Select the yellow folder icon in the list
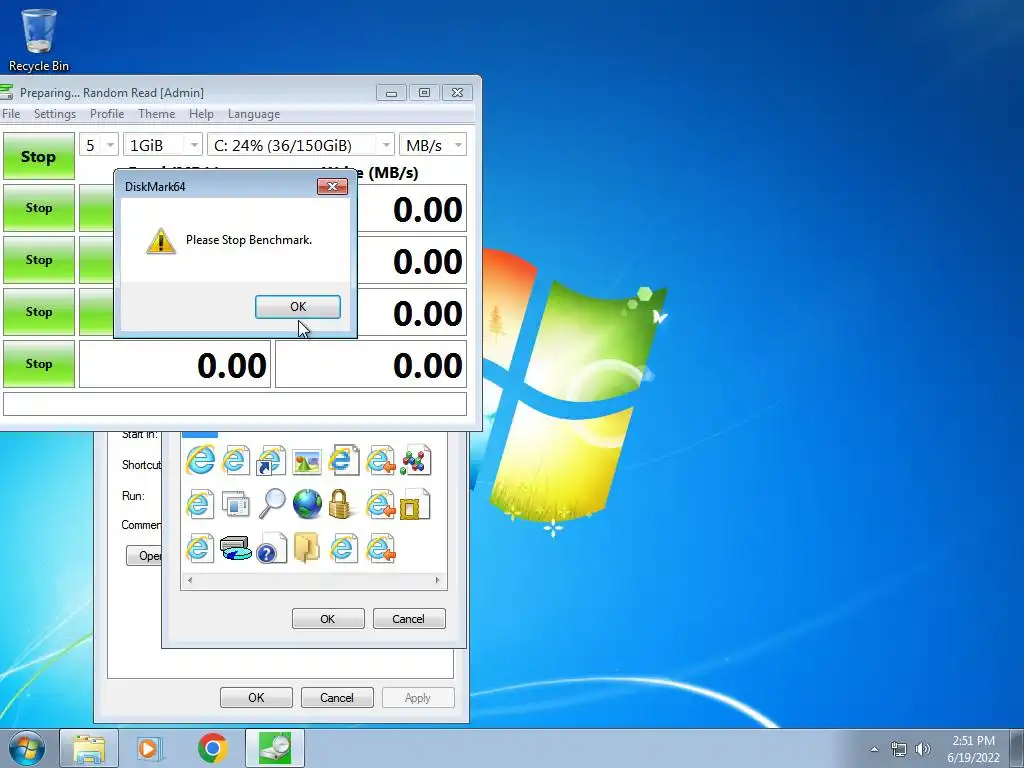The height and width of the screenshot is (768, 1024). [x=306, y=548]
